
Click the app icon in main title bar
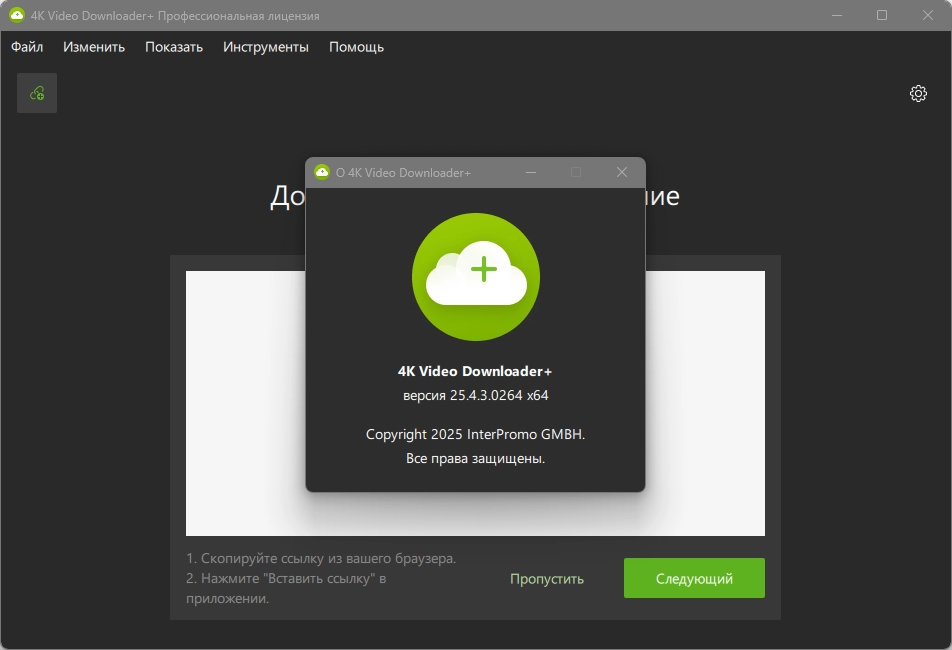click(17, 15)
